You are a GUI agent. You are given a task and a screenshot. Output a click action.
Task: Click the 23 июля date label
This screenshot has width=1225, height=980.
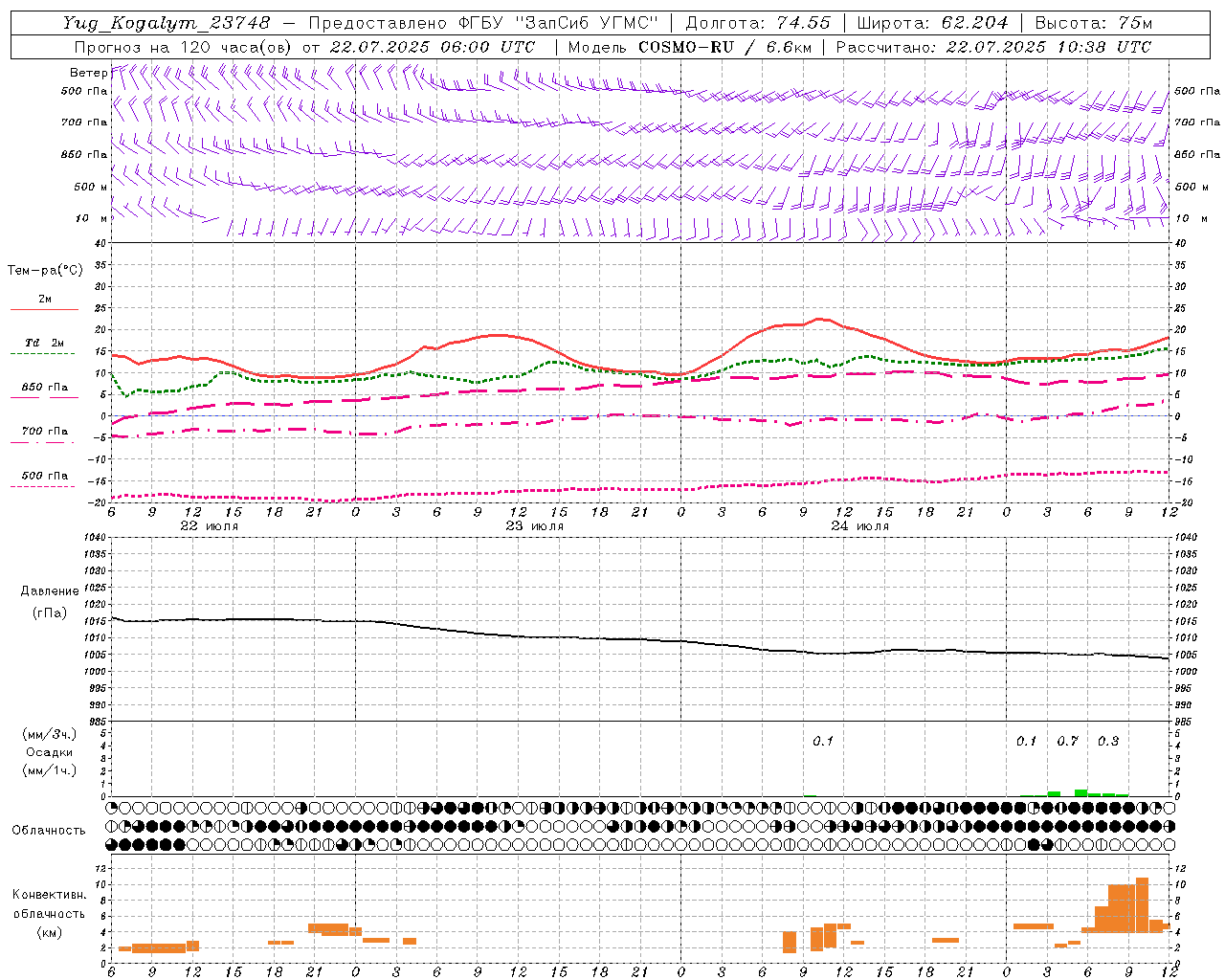point(535,526)
